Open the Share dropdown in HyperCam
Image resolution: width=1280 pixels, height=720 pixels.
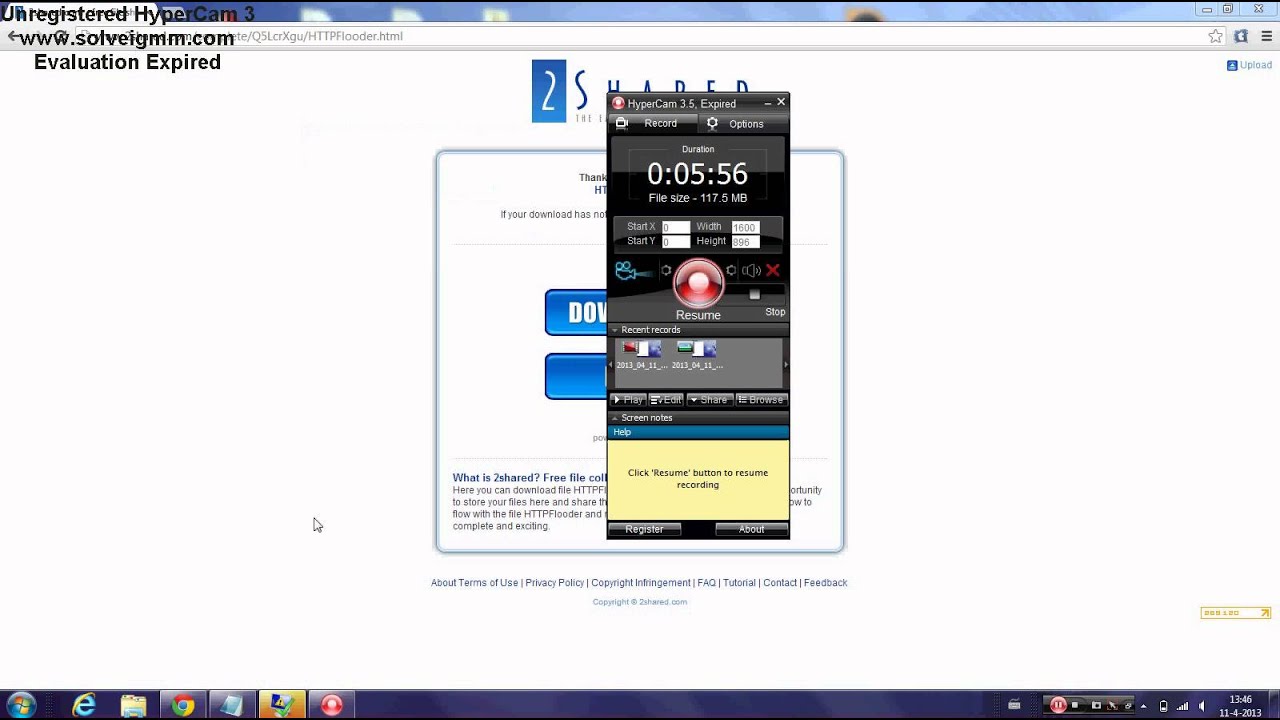[709, 400]
